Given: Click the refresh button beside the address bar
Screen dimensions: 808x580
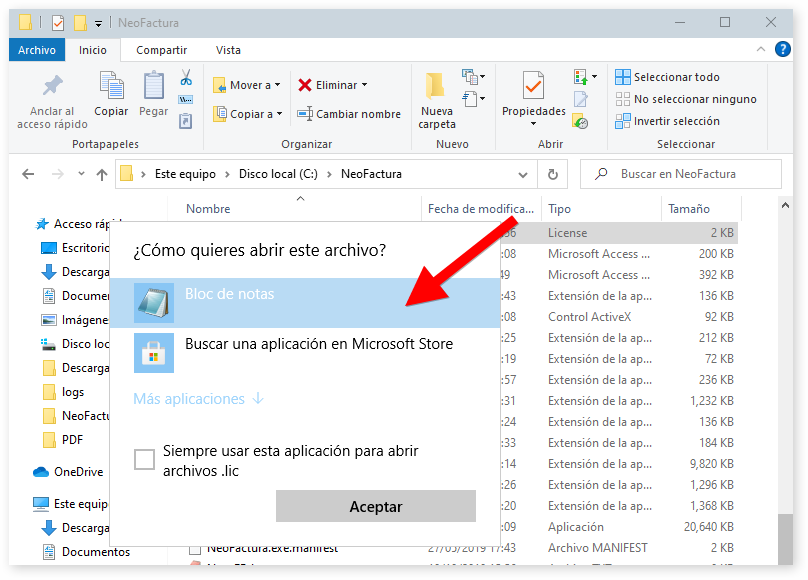Looking at the screenshot, I should coord(552,174).
